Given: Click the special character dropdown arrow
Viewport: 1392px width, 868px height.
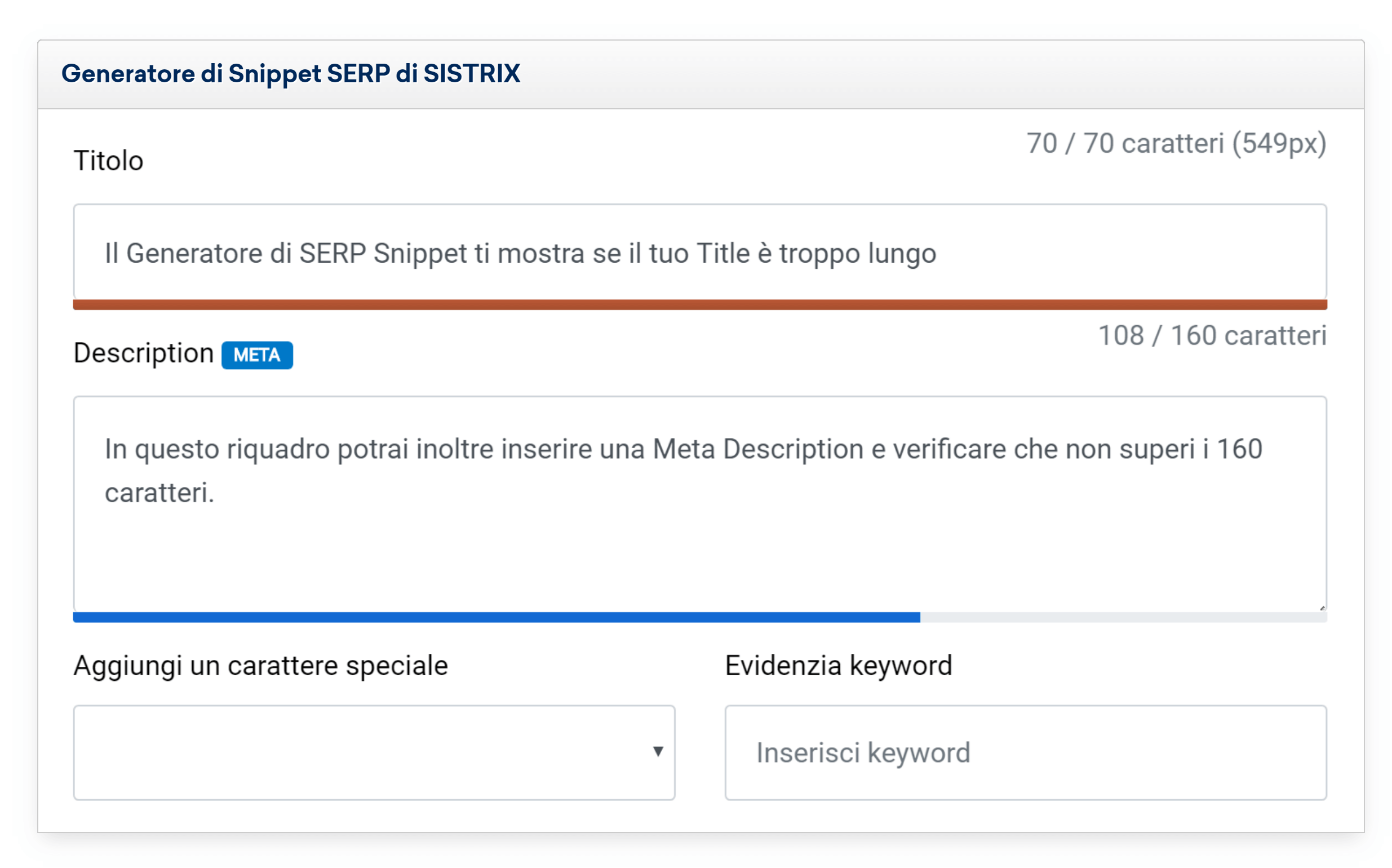Looking at the screenshot, I should click(x=658, y=751).
